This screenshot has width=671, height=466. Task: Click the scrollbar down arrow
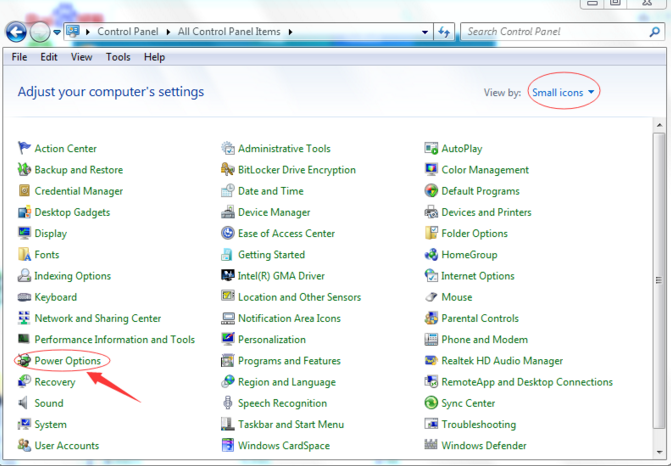(659, 452)
